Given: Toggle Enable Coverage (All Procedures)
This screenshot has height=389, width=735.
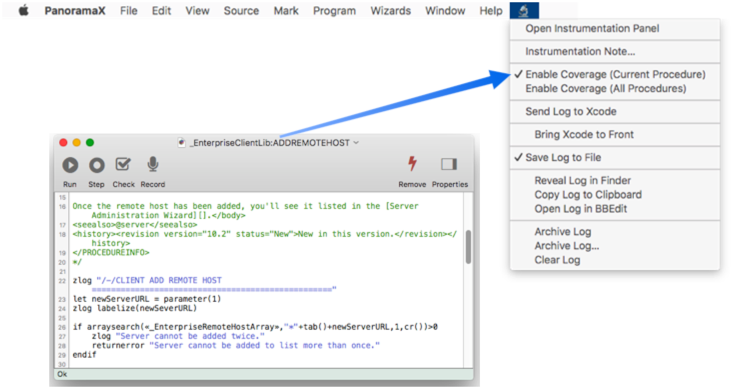Looking at the screenshot, I should point(615,89).
